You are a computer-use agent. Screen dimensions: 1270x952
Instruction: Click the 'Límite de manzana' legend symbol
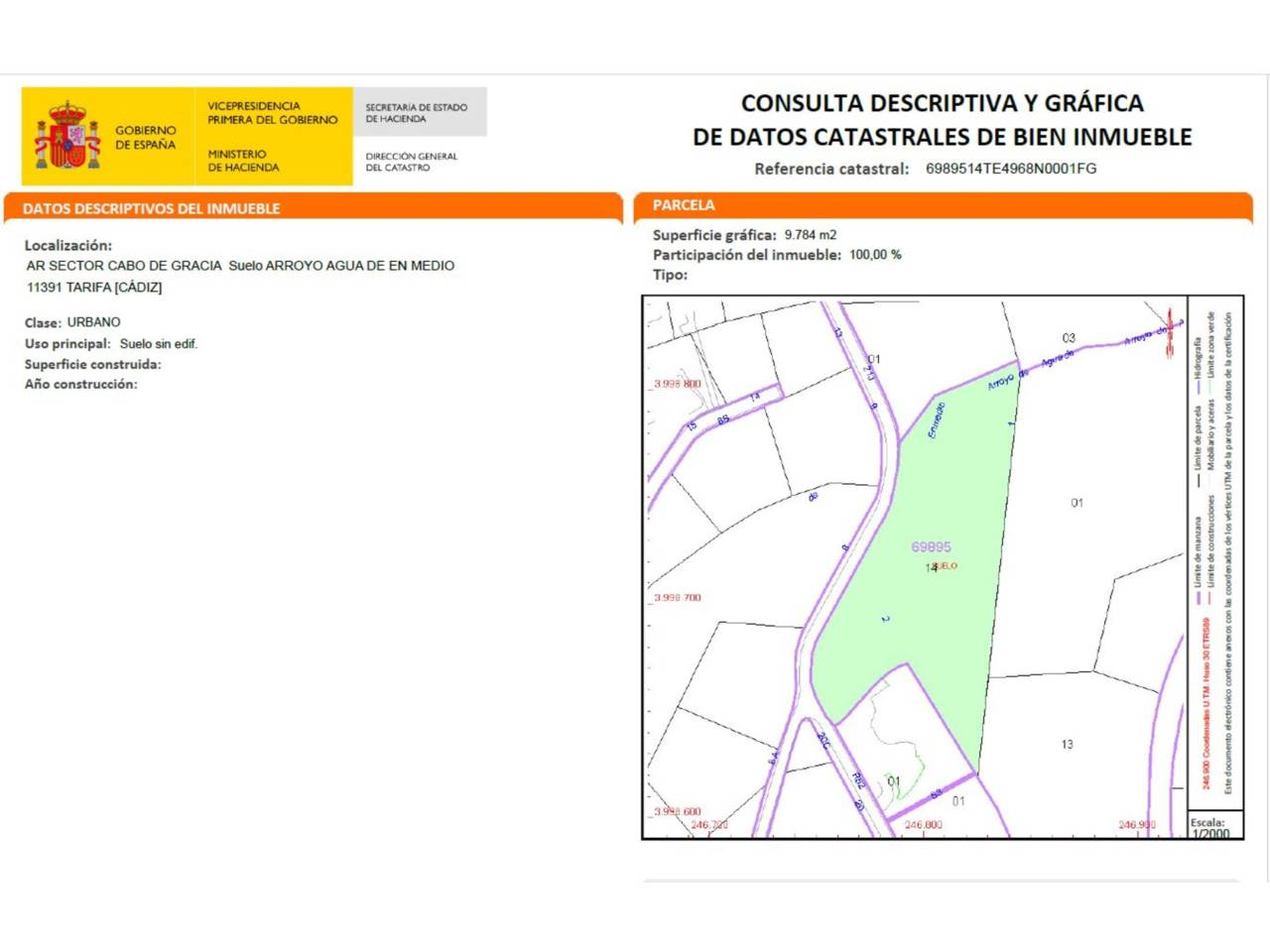[x=1199, y=598]
